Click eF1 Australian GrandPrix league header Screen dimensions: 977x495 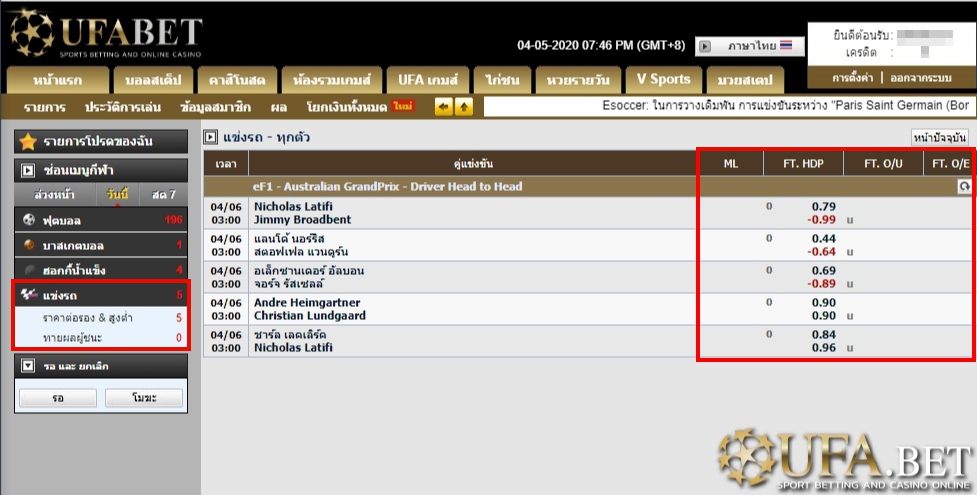pos(388,186)
